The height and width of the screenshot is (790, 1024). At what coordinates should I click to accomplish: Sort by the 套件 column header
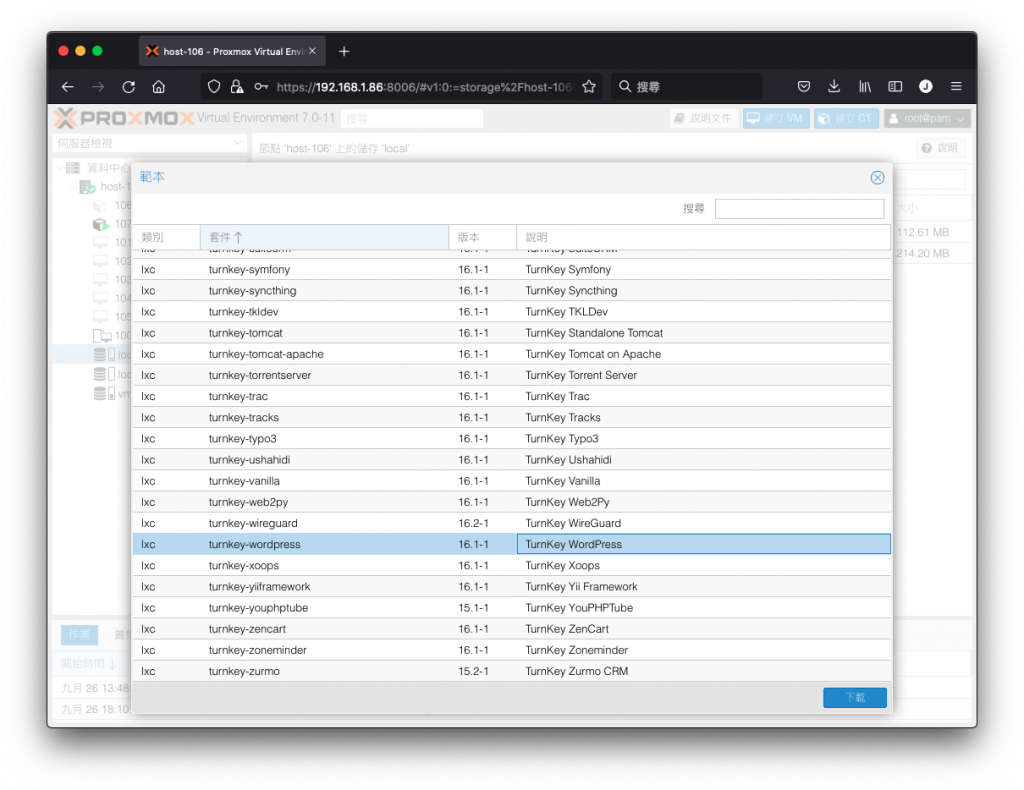[324, 237]
